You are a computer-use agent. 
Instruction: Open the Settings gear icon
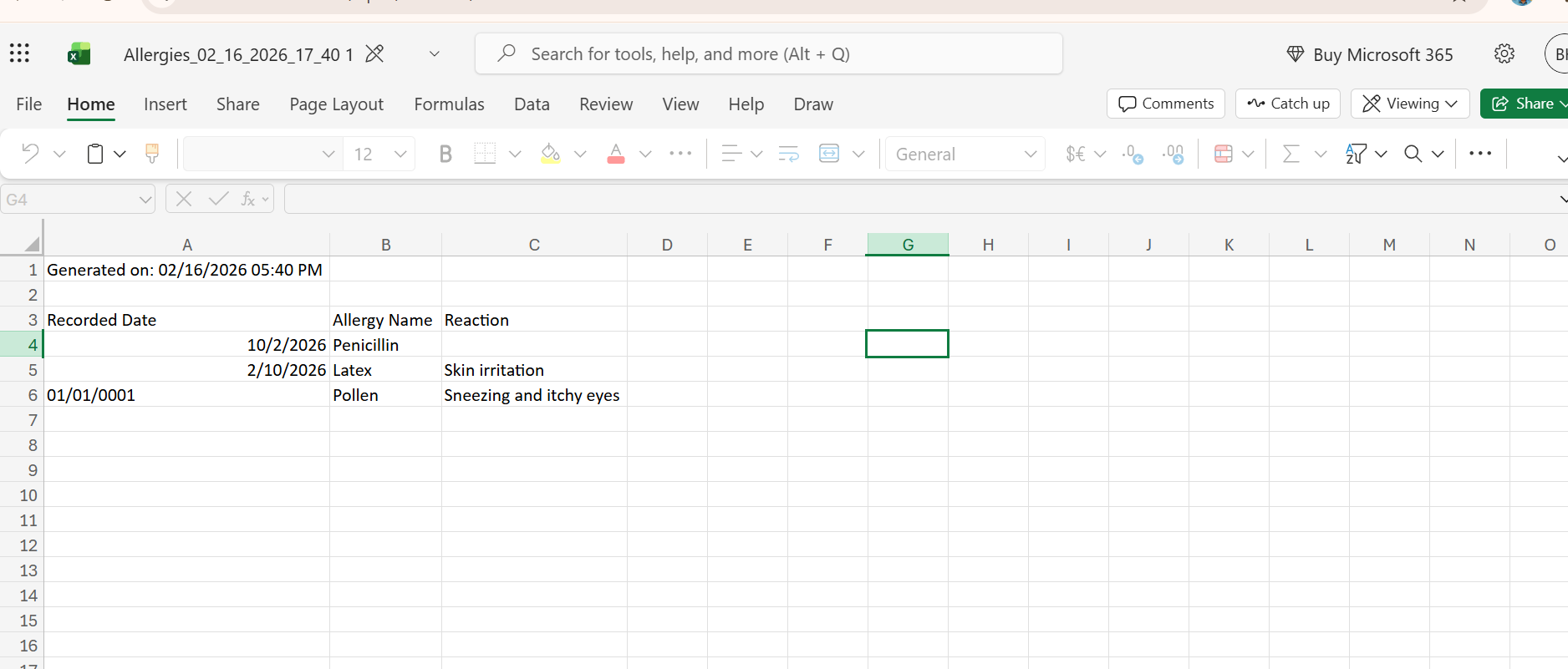click(1504, 54)
